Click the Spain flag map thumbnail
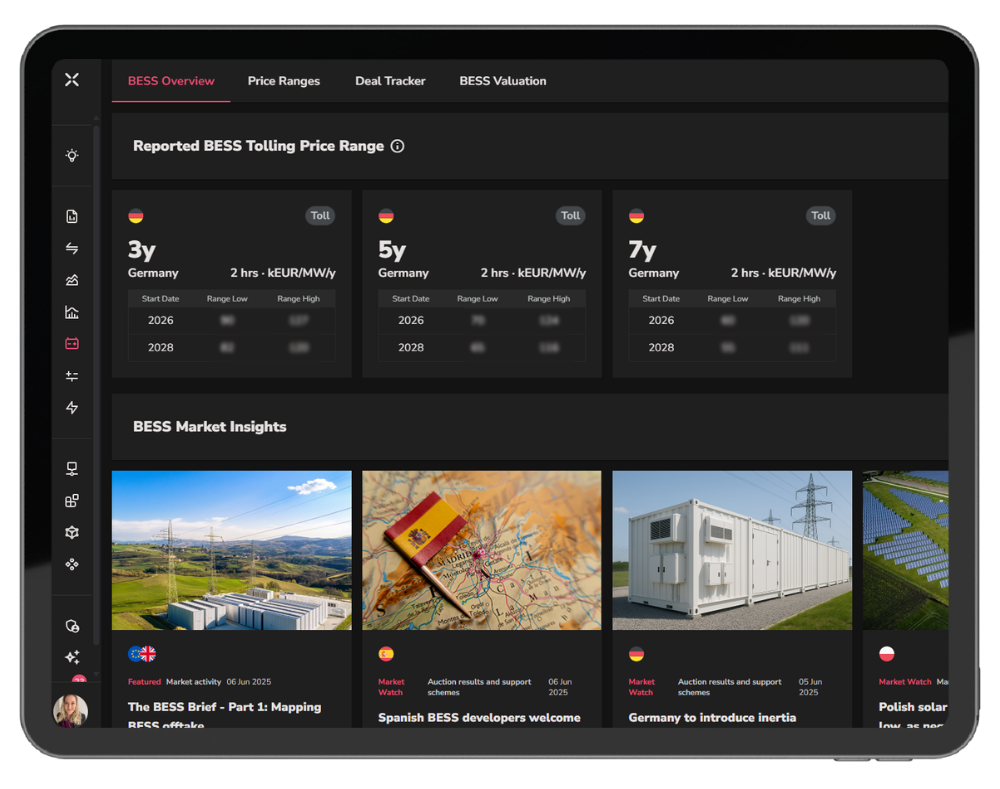Screen dimensions: 1000x789 point(481,550)
